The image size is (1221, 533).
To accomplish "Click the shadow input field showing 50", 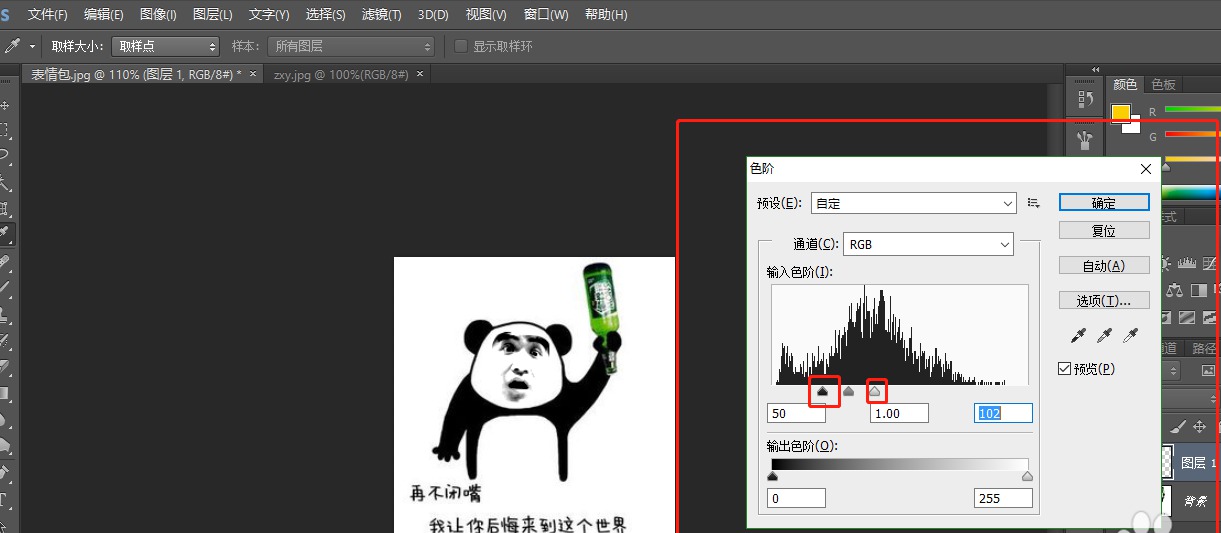I will click(x=796, y=413).
